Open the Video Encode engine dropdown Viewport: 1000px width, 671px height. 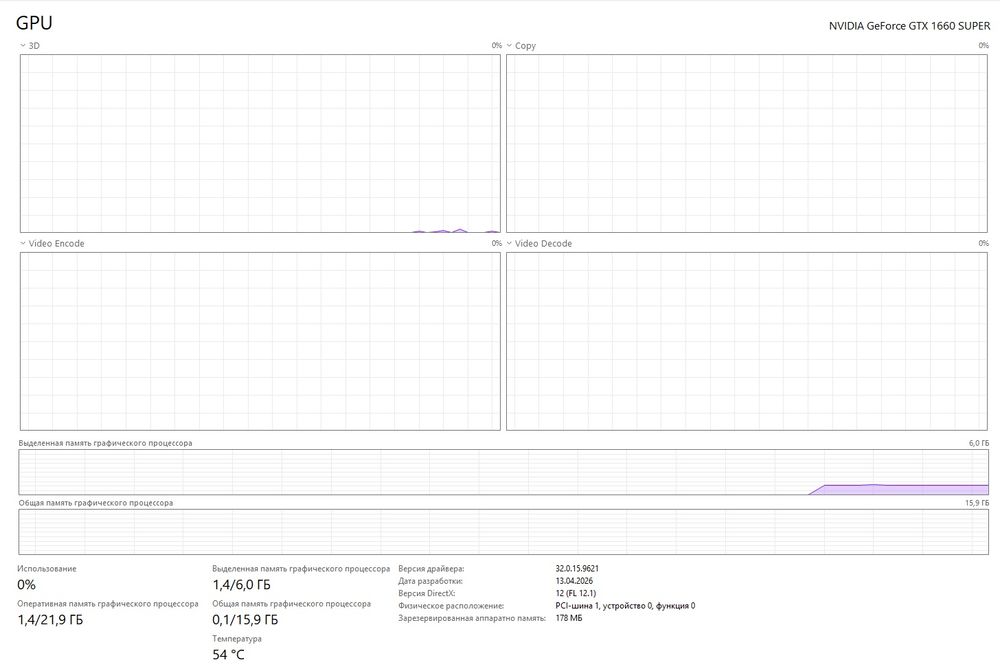(x=52, y=243)
